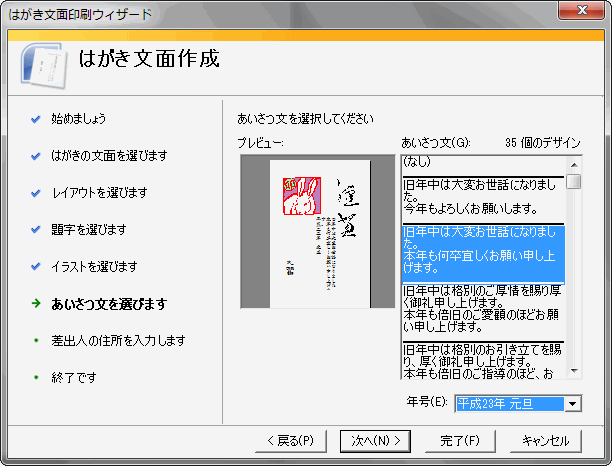
Task: Click the checkmark beside イラストを選びます
Action: (x=36, y=267)
